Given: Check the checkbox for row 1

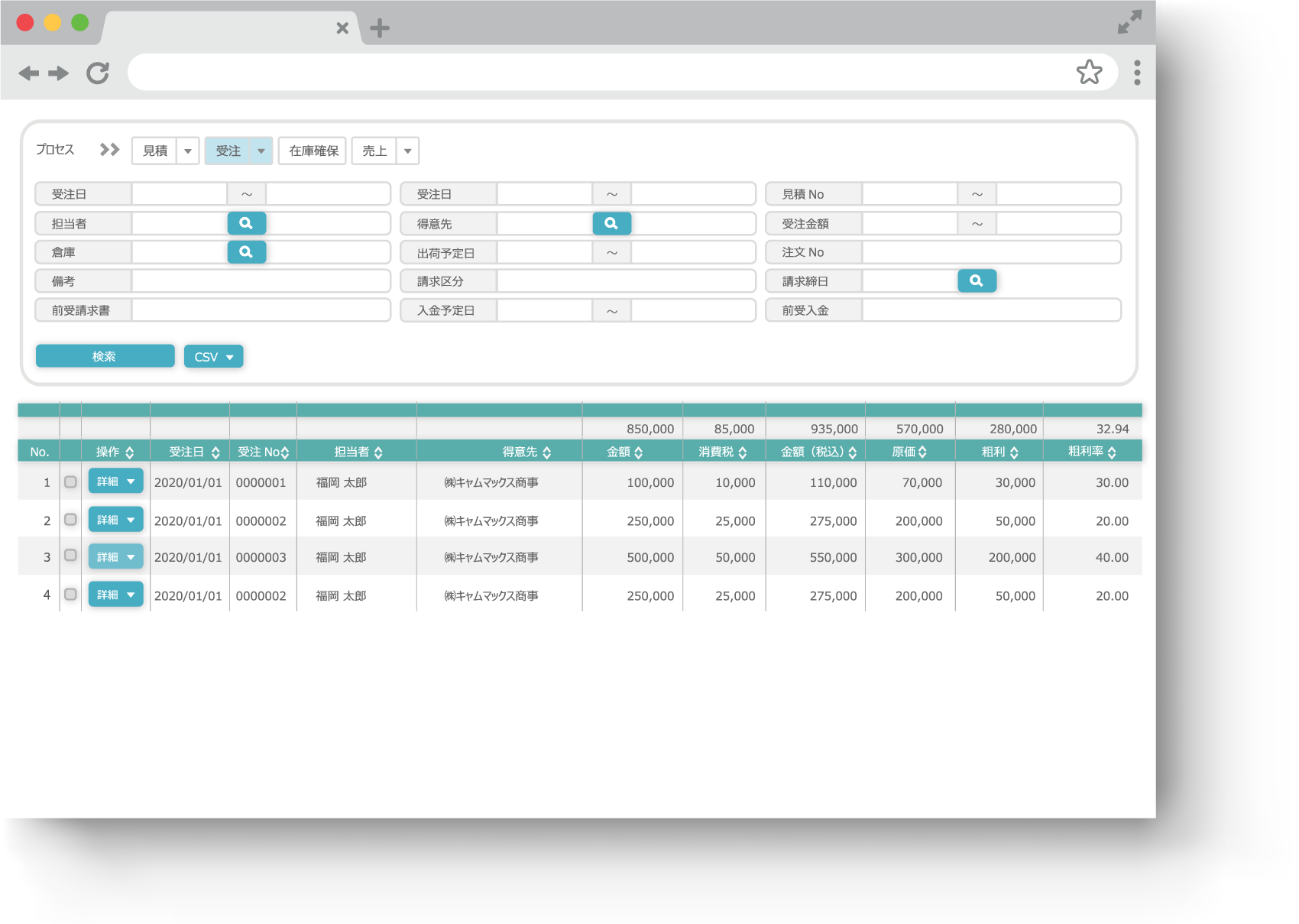Looking at the screenshot, I should [x=70, y=482].
